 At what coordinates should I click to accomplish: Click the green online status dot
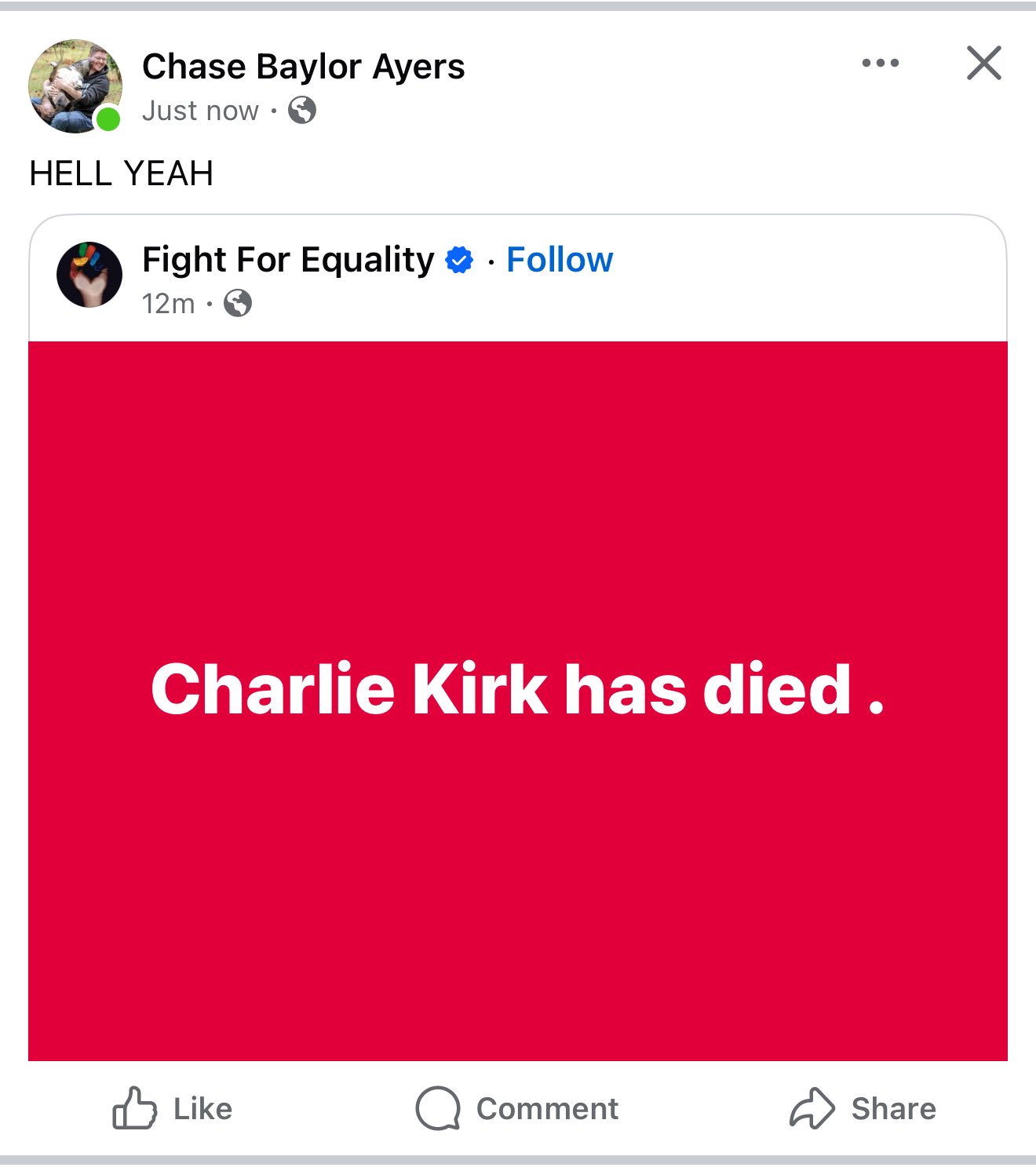108,119
